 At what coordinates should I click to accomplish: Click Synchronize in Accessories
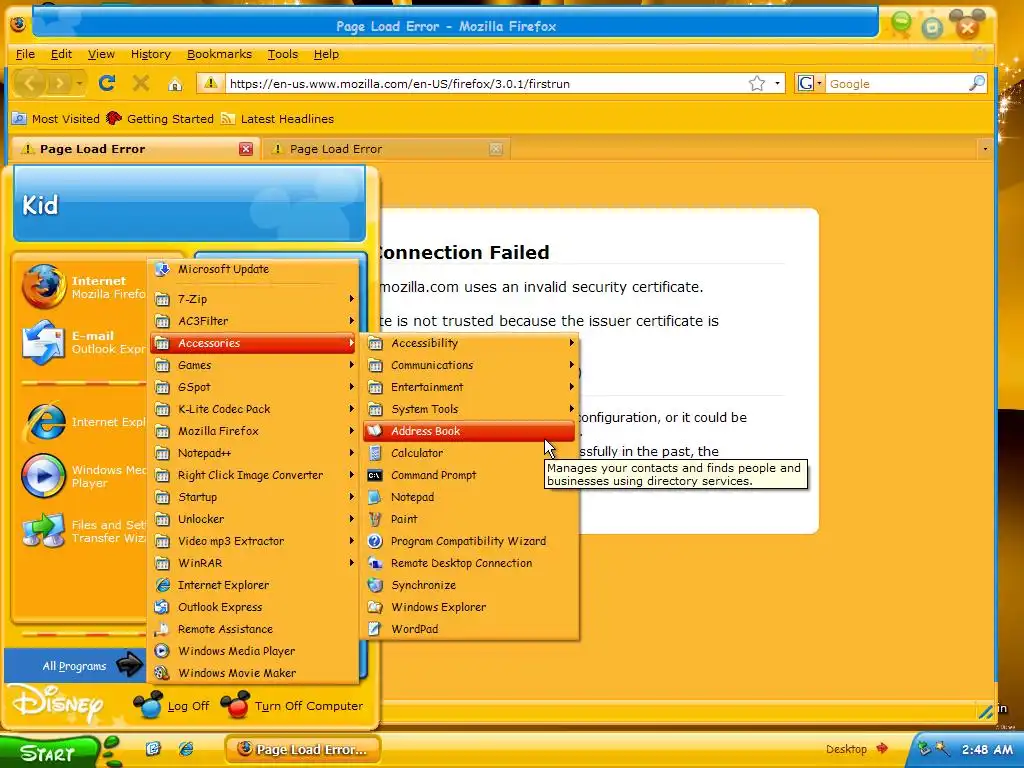pos(469,585)
